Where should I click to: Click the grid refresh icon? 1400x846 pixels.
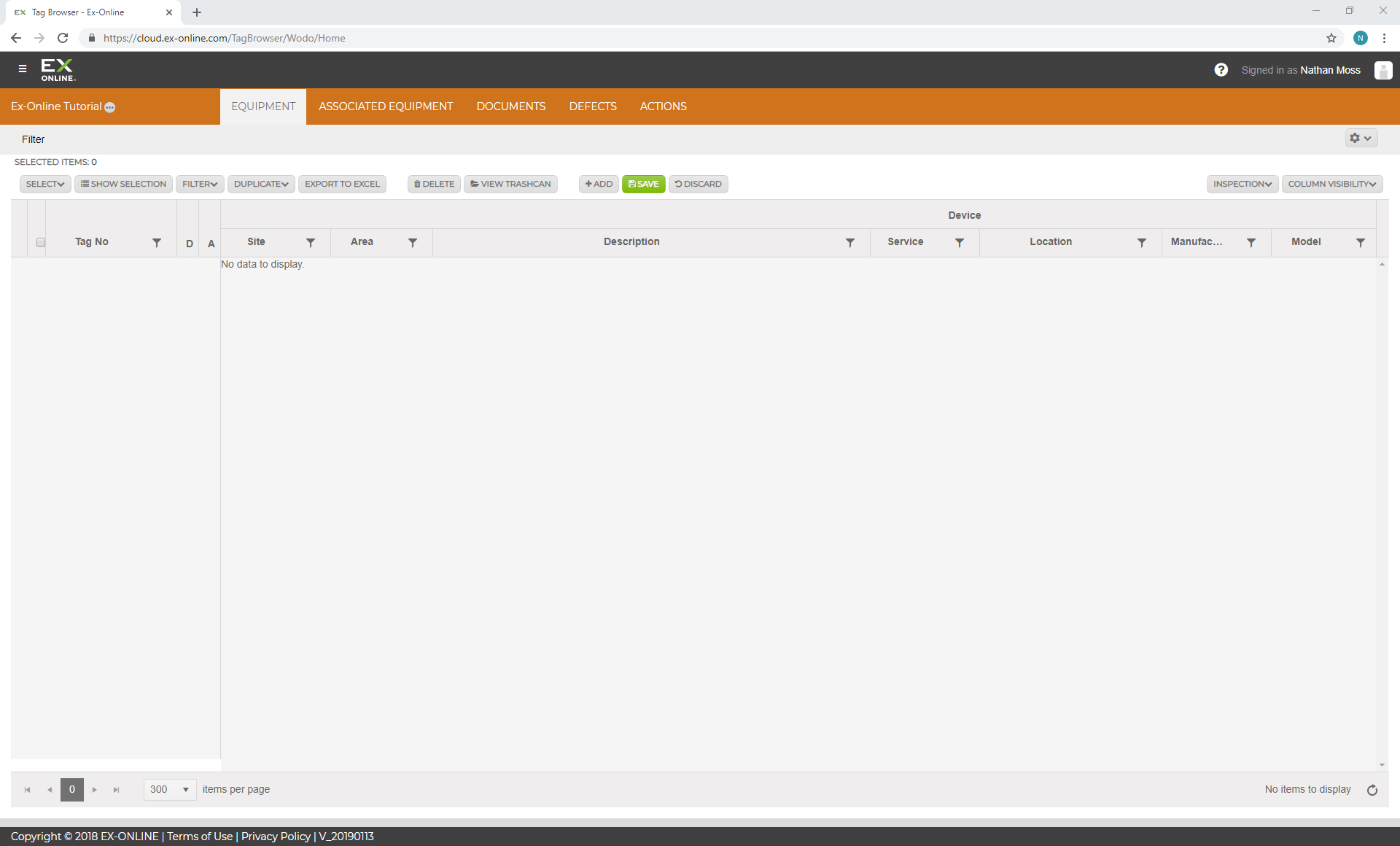click(1372, 790)
